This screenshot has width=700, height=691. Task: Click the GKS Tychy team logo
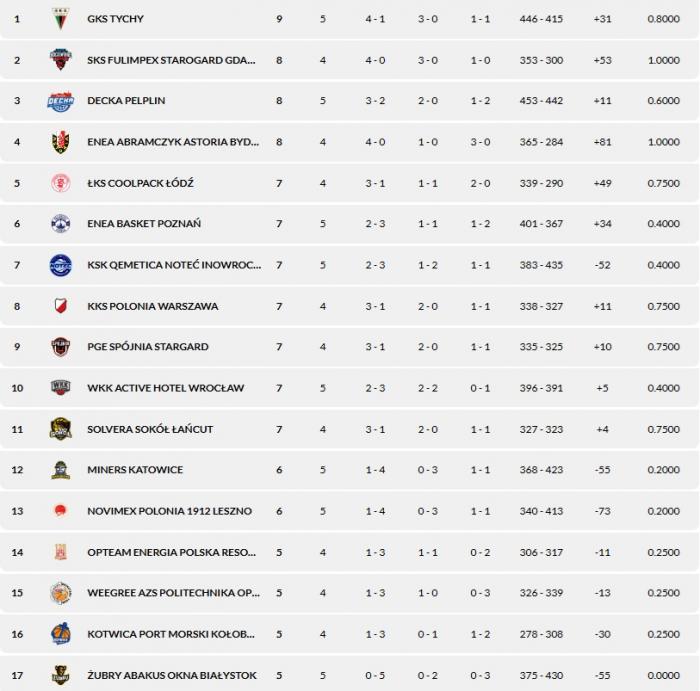click(x=61, y=19)
